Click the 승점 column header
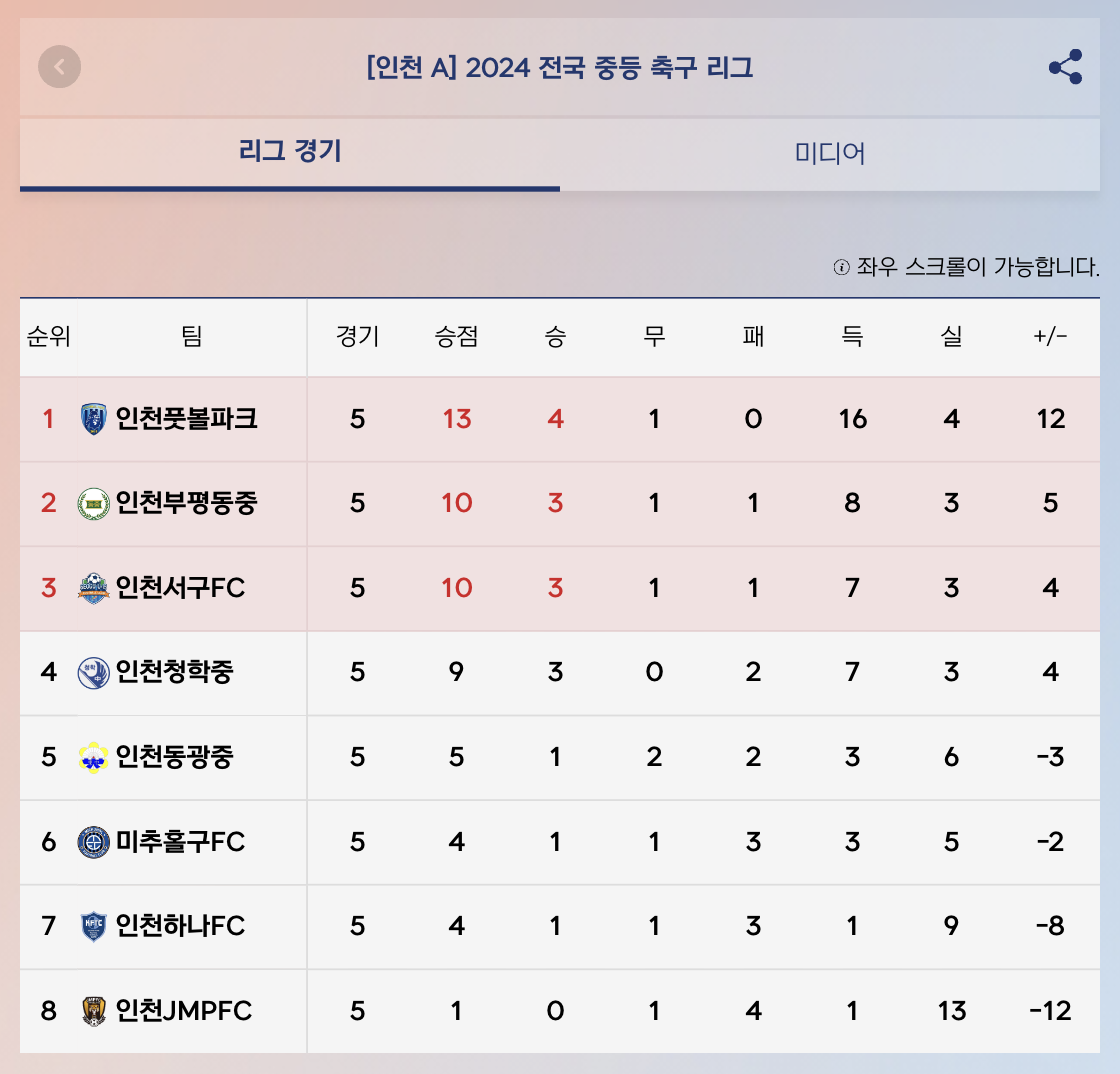The image size is (1120, 1074). (x=456, y=337)
